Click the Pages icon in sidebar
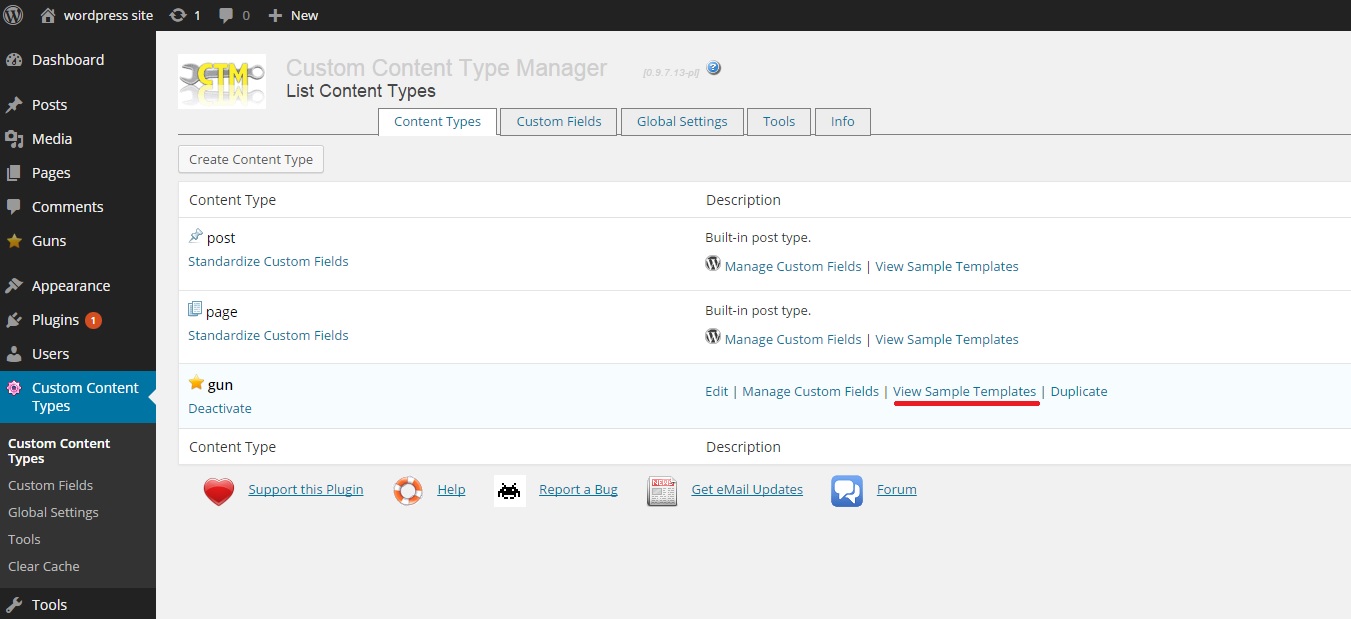 (14, 173)
